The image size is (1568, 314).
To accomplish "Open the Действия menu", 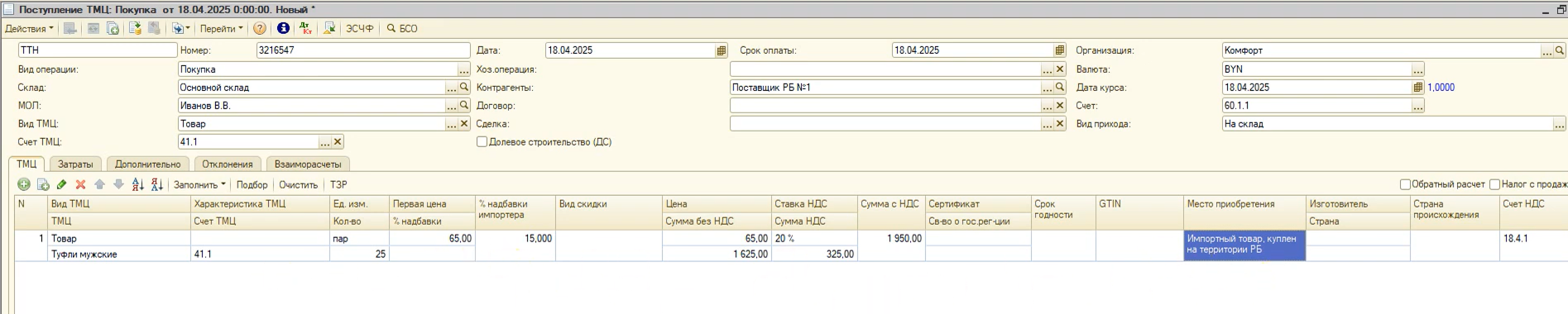I will 29,28.
